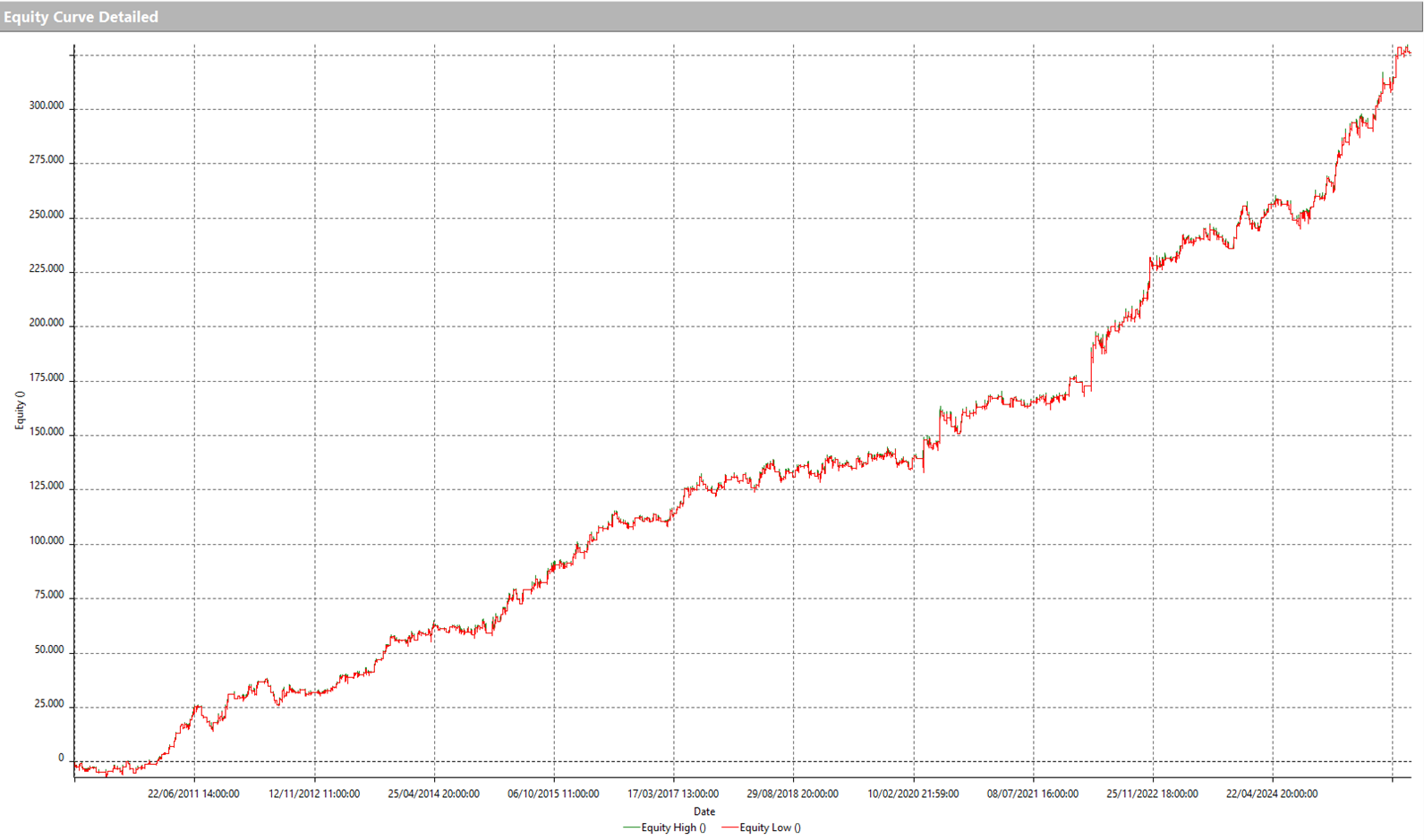Click the green Equity High legend line
Screen dimensions: 1424x840
(x=631, y=827)
